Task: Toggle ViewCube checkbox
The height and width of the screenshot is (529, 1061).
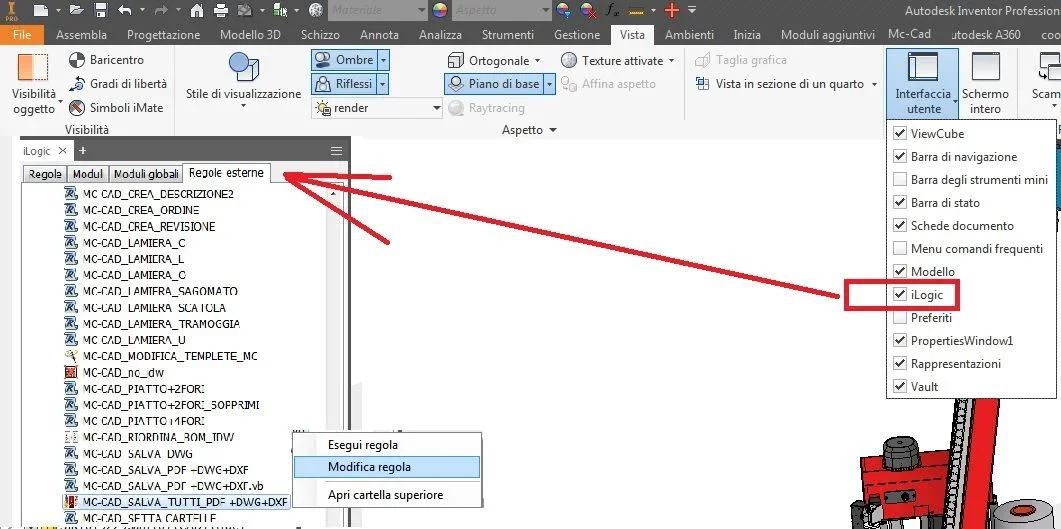Action: pyautogui.click(x=899, y=133)
